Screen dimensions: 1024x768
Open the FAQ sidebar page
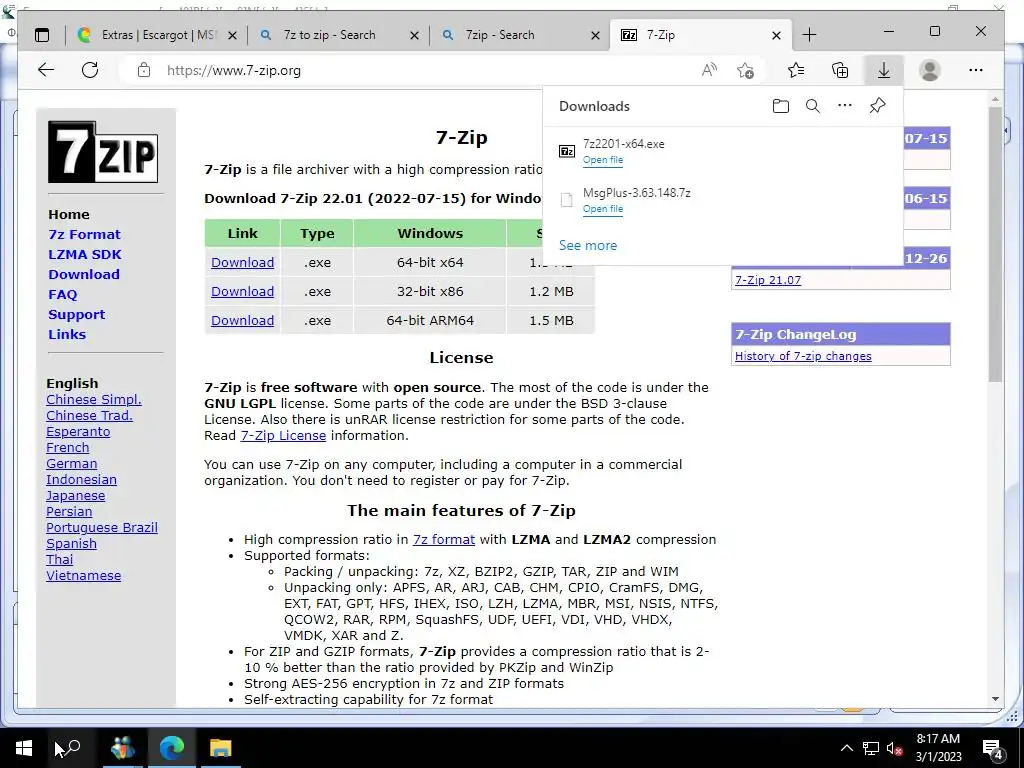[x=63, y=295]
